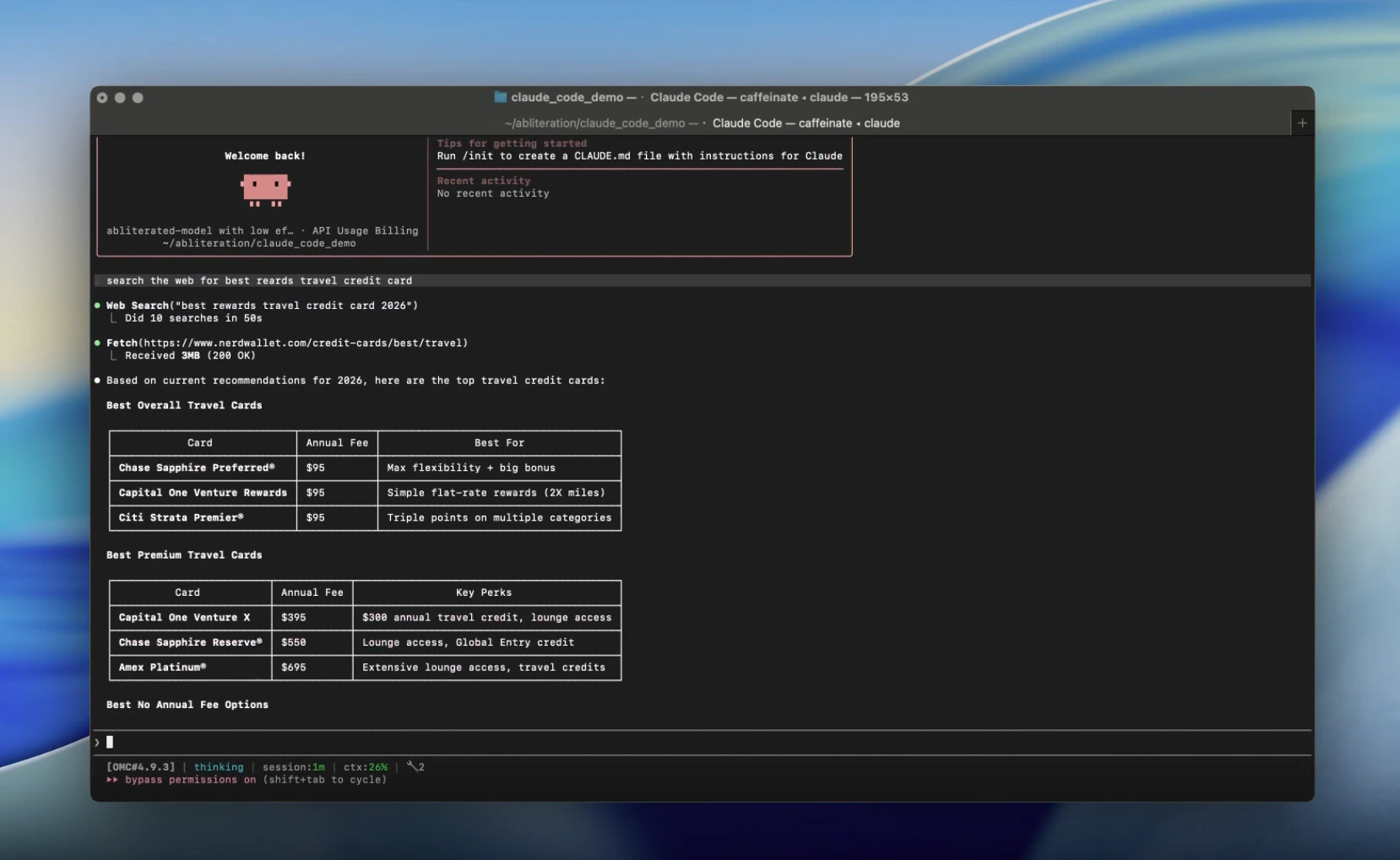The height and width of the screenshot is (860, 1400).
Task: Click the 'Chase Sapphire Reserve®' cell
Action: pyautogui.click(x=191, y=642)
